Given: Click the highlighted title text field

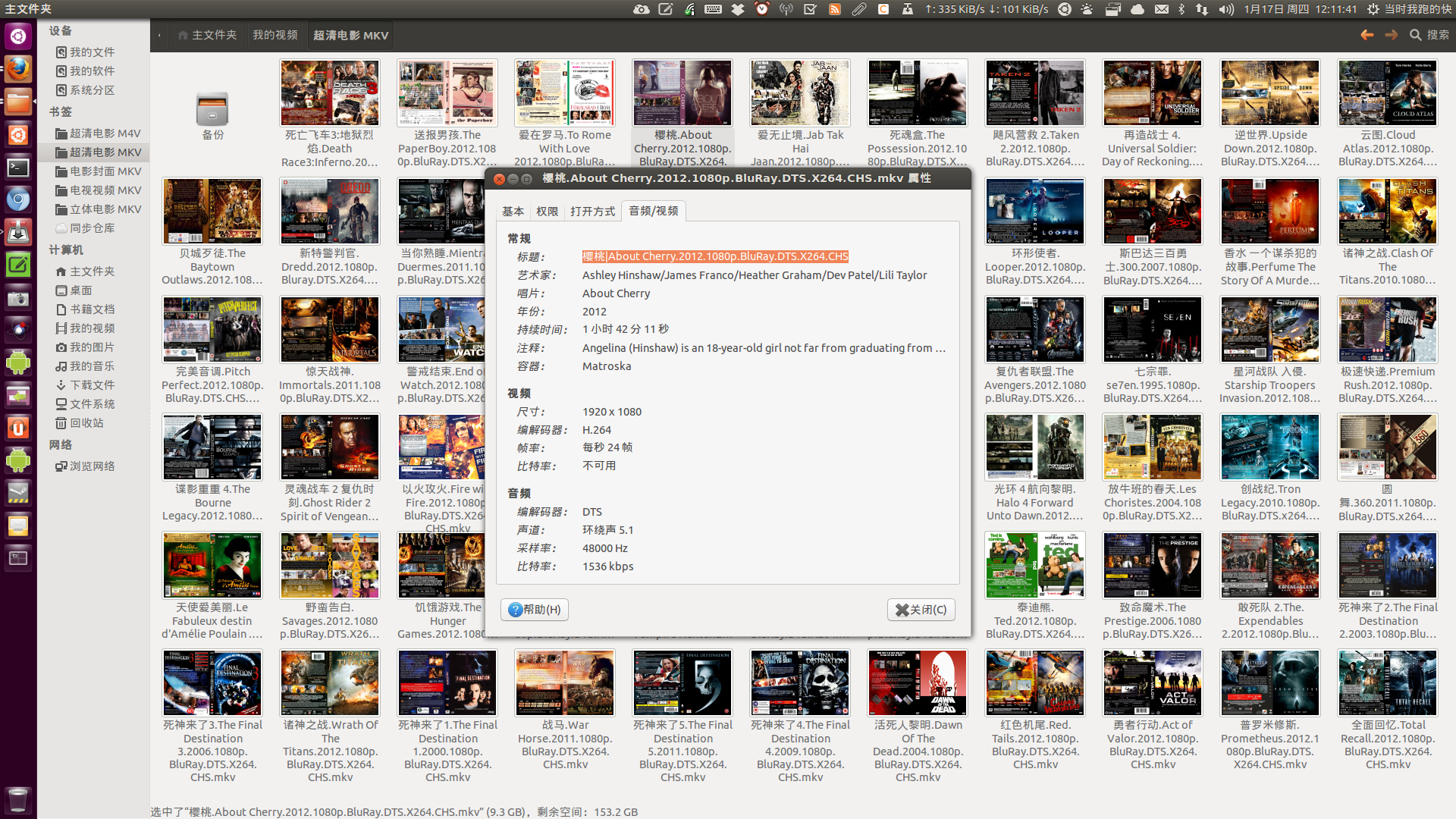Looking at the screenshot, I should tap(715, 256).
